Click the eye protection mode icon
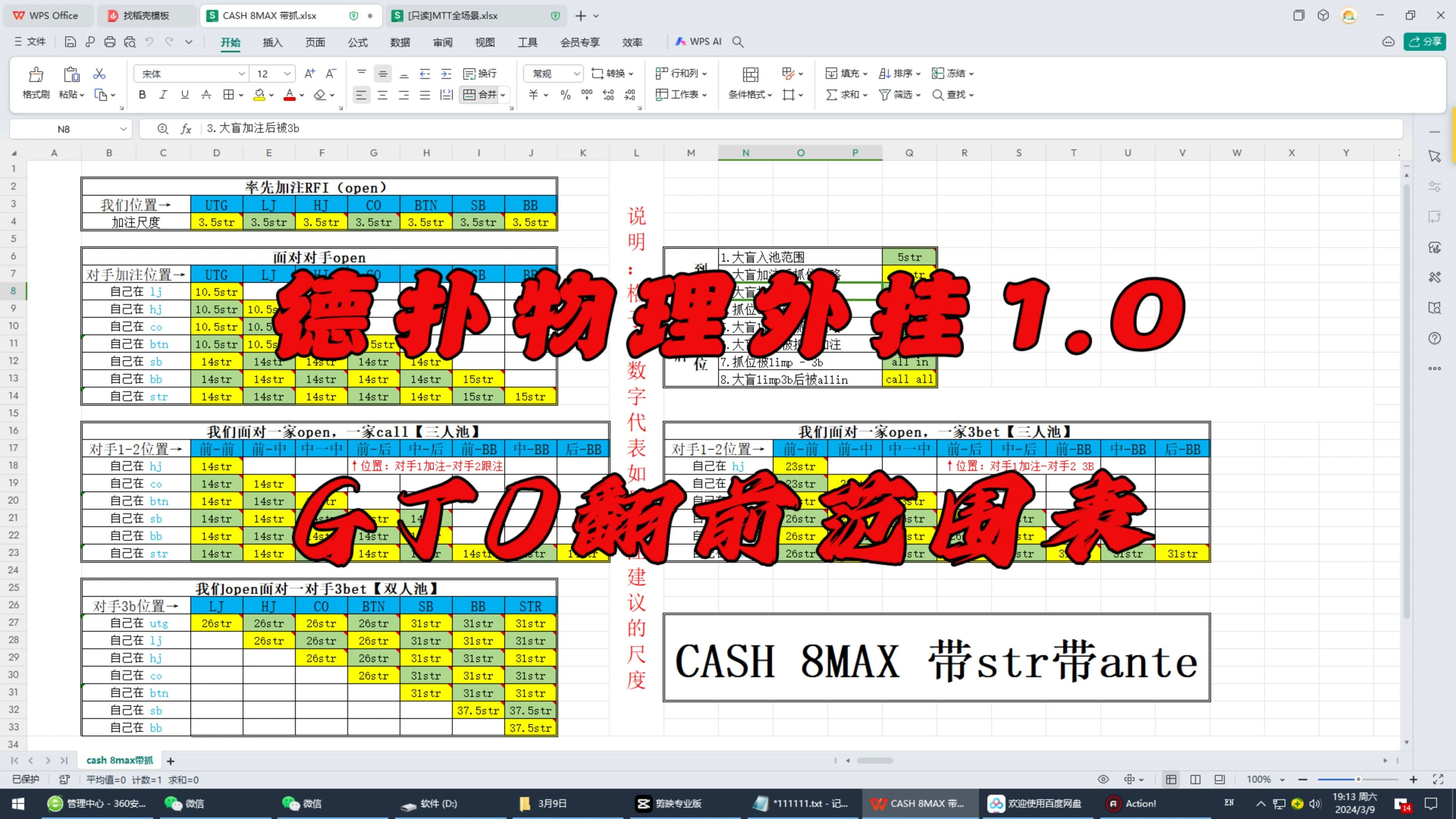 [1103, 780]
